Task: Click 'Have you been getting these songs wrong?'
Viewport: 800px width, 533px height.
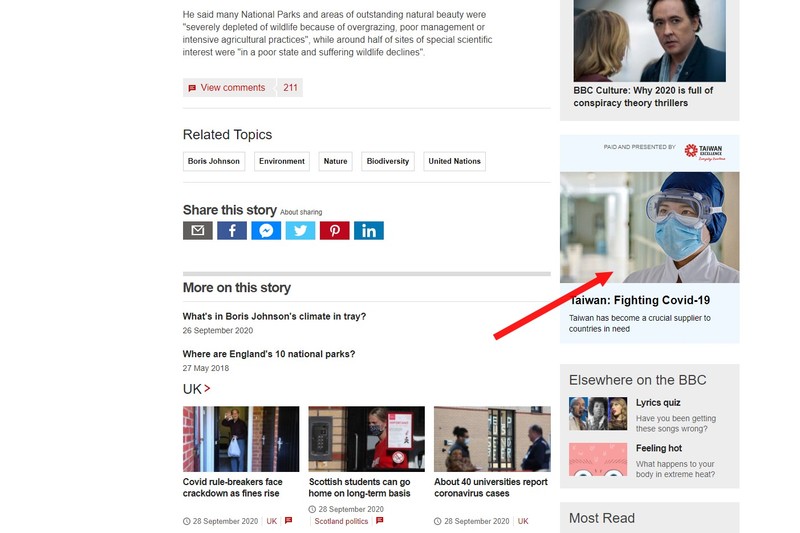Action: [x=676, y=423]
